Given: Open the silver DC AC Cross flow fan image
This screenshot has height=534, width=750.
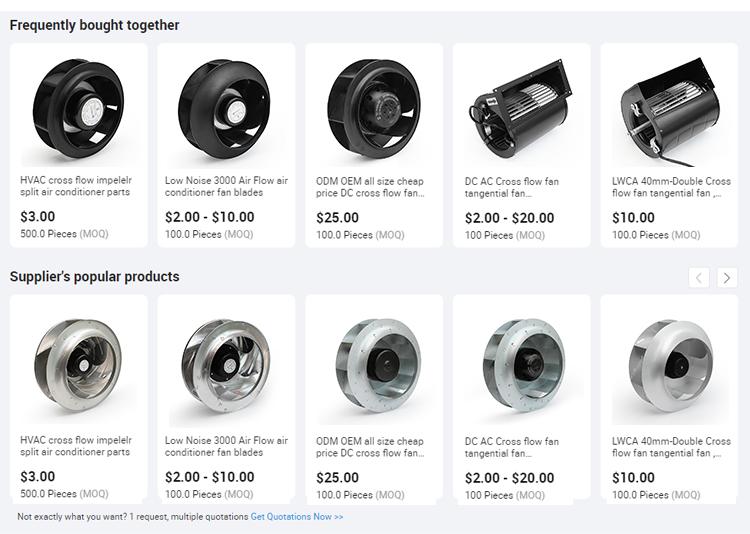Looking at the screenshot, I should pyautogui.click(x=521, y=366).
